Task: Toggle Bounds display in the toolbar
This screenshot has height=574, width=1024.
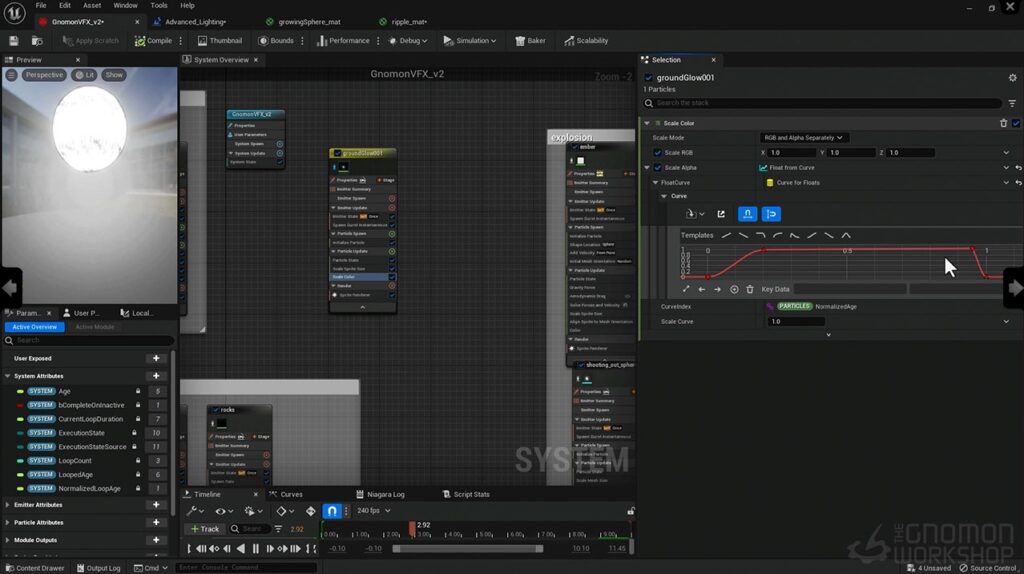Action: point(276,40)
